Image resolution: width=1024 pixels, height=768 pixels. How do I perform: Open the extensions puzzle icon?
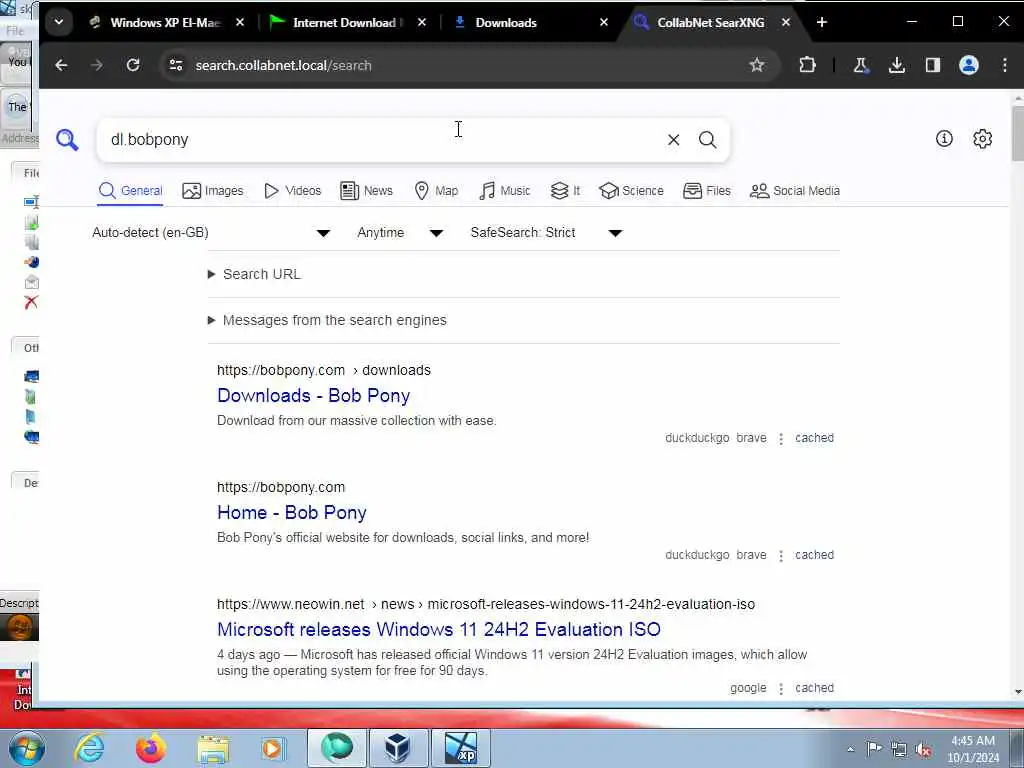[807, 65]
